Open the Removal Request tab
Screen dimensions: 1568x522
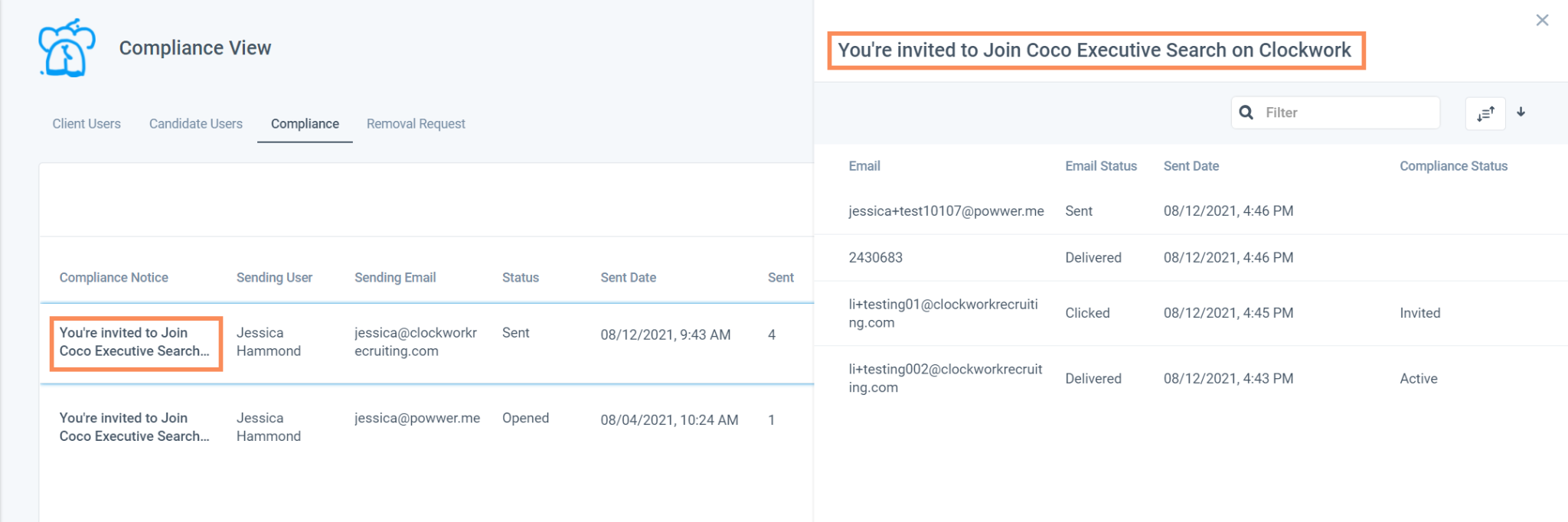tap(416, 124)
